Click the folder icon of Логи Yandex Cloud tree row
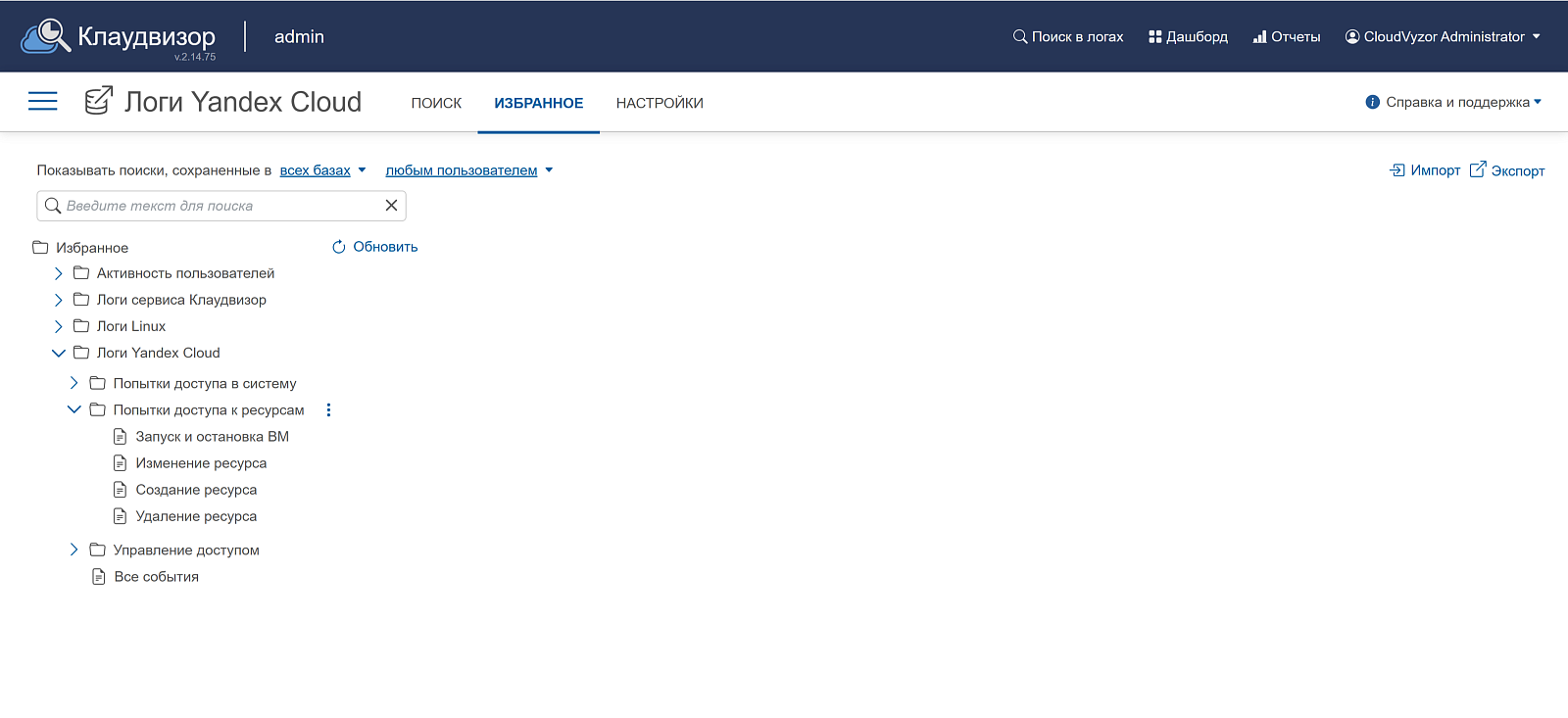The height and width of the screenshot is (718, 1568). (81, 353)
